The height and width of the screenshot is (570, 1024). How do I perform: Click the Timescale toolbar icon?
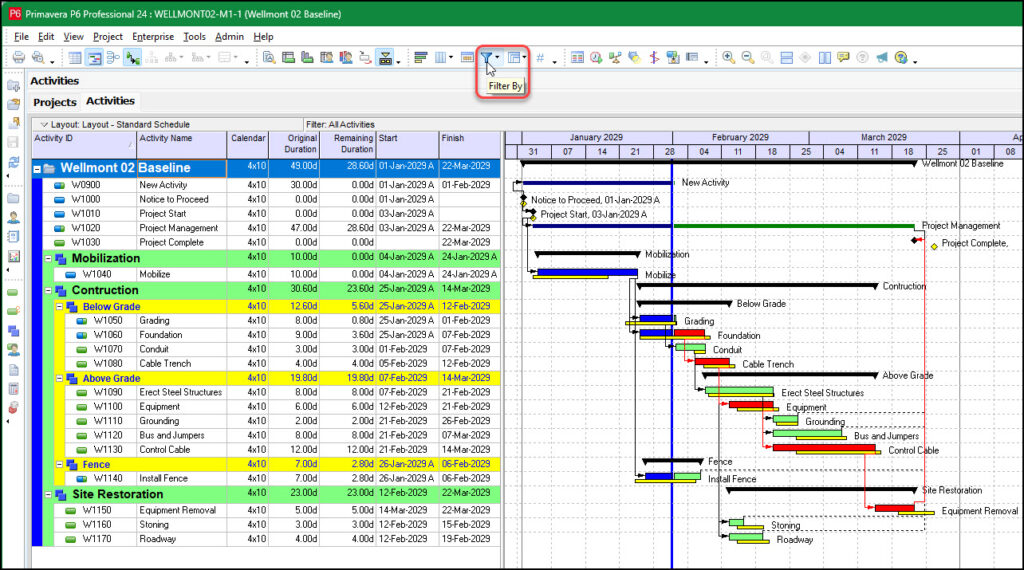[468, 58]
